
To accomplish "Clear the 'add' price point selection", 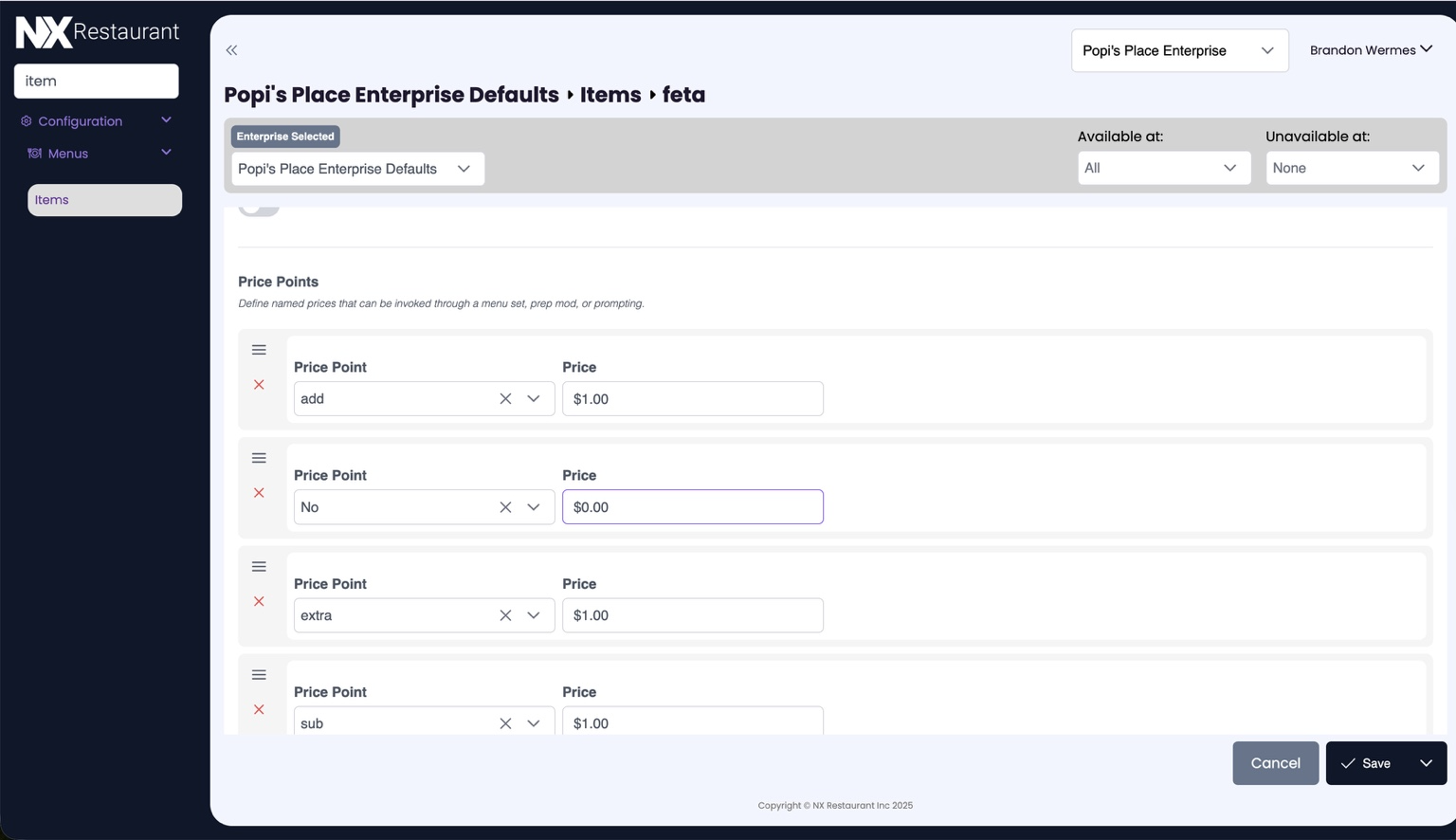I will pyautogui.click(x=505, y=399).
